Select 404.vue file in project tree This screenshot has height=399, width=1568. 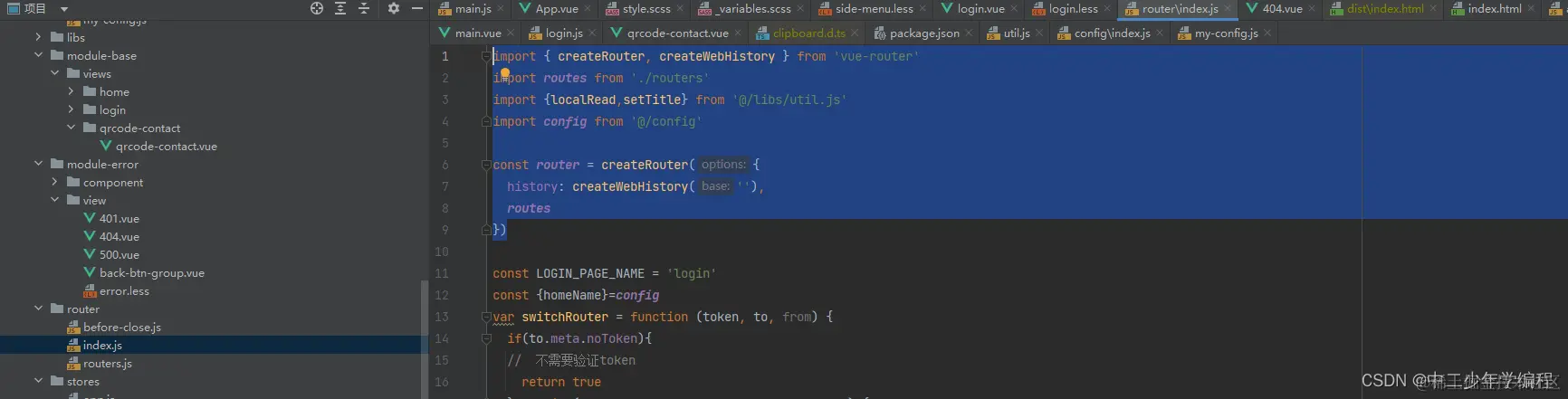click(120, 236)
